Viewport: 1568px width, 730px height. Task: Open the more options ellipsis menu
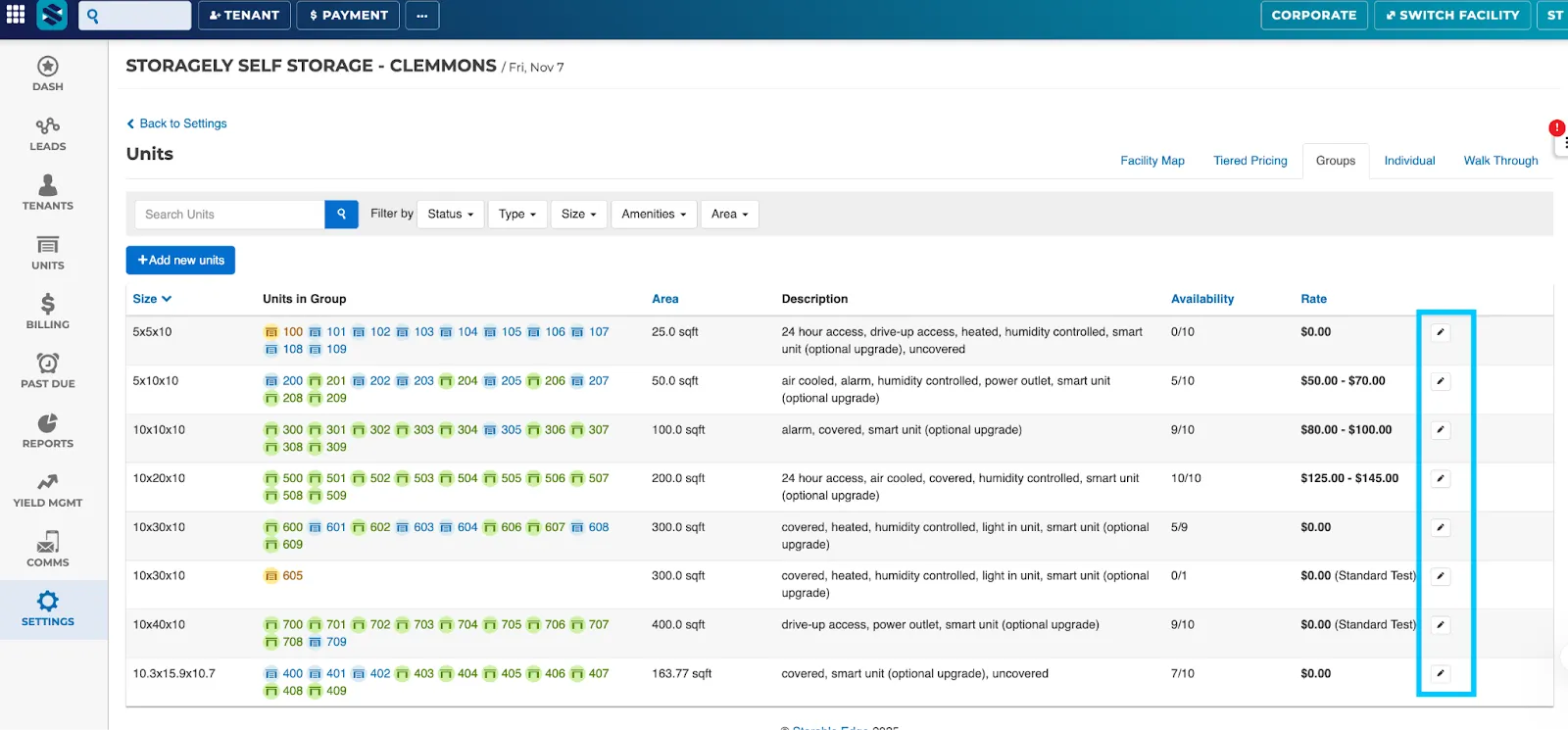(421, 15)
